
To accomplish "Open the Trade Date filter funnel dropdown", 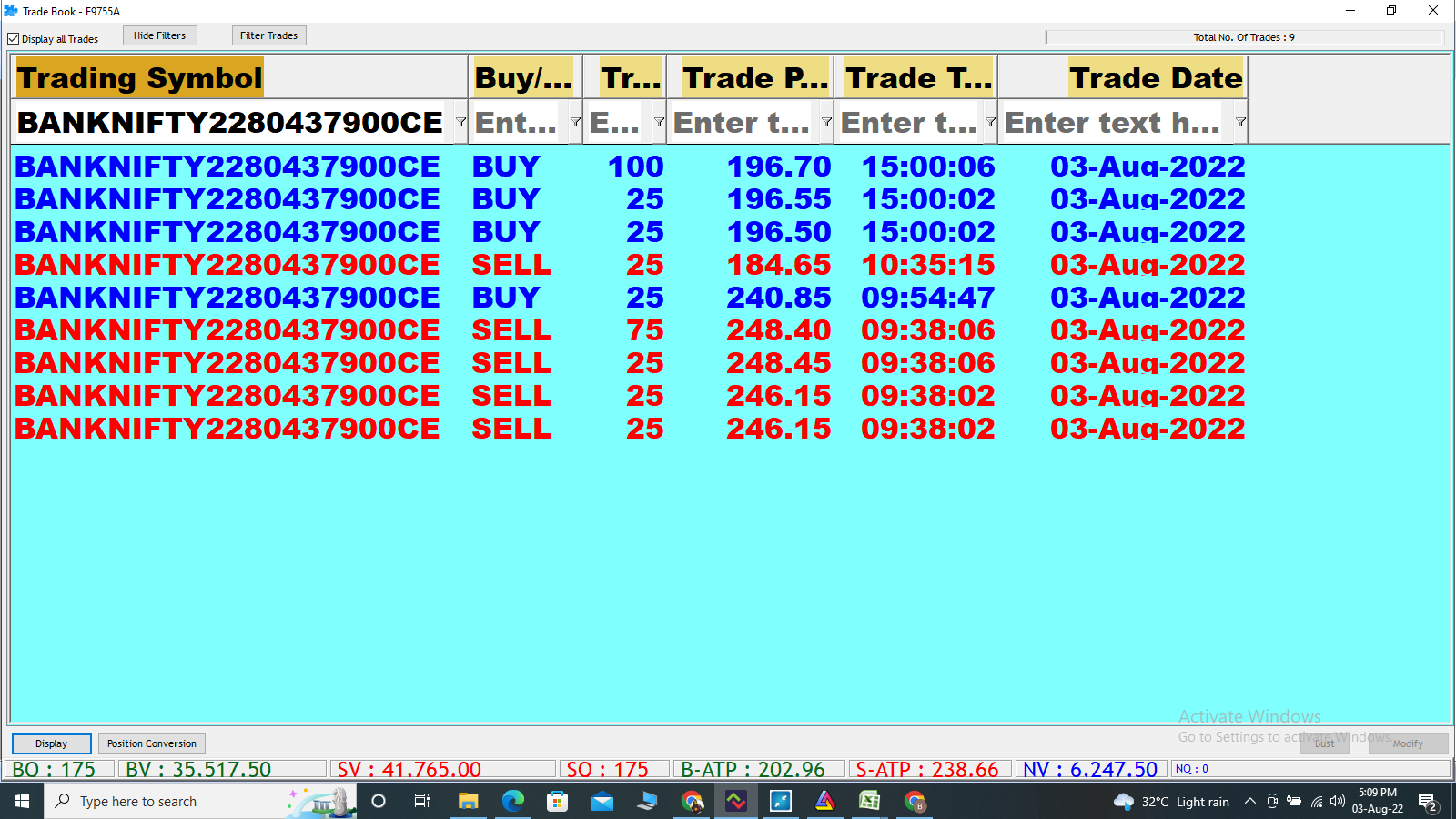I will [x=1240, y=122].
